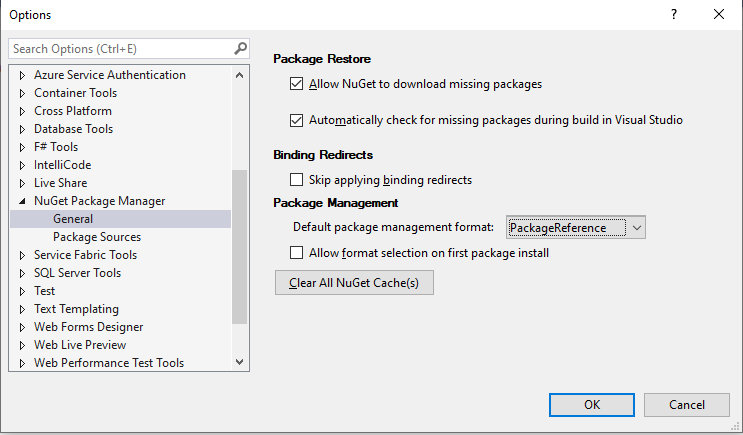Select Database Tools label
The image size is (743, 435).
click(73, 129)
